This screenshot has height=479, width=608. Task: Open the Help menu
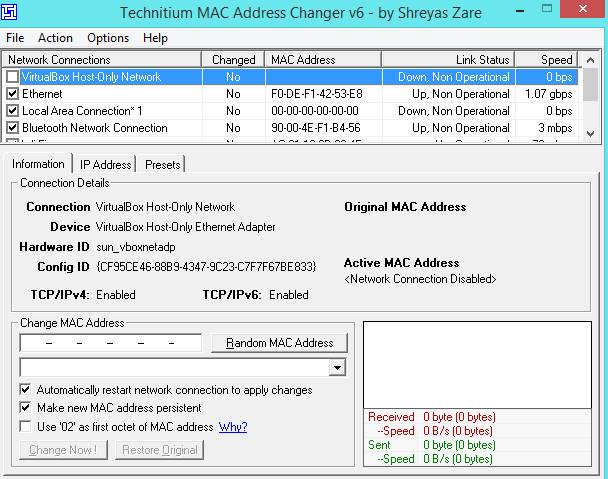pos(155,38)
